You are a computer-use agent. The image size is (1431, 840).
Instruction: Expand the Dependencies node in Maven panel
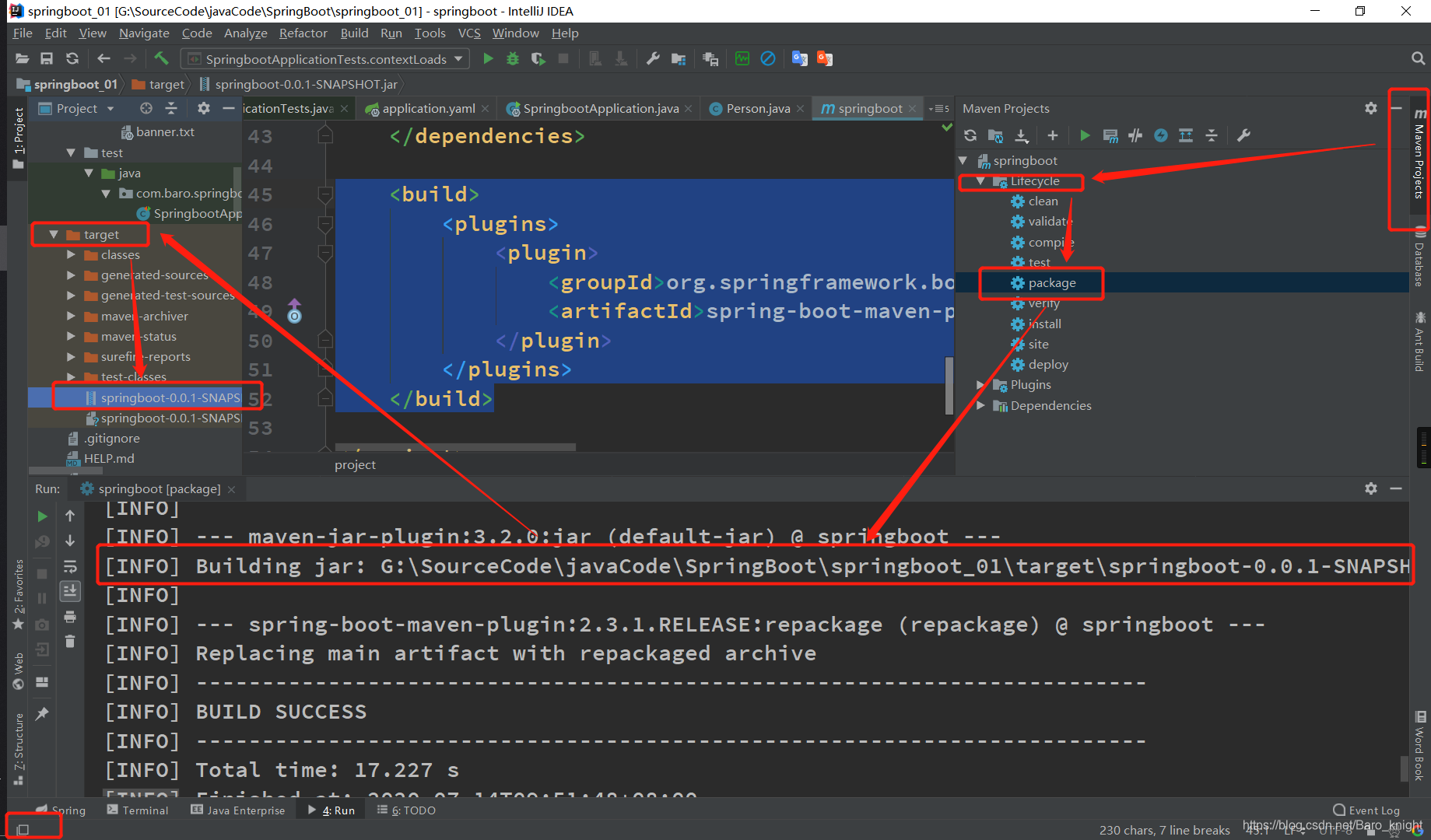980,405
